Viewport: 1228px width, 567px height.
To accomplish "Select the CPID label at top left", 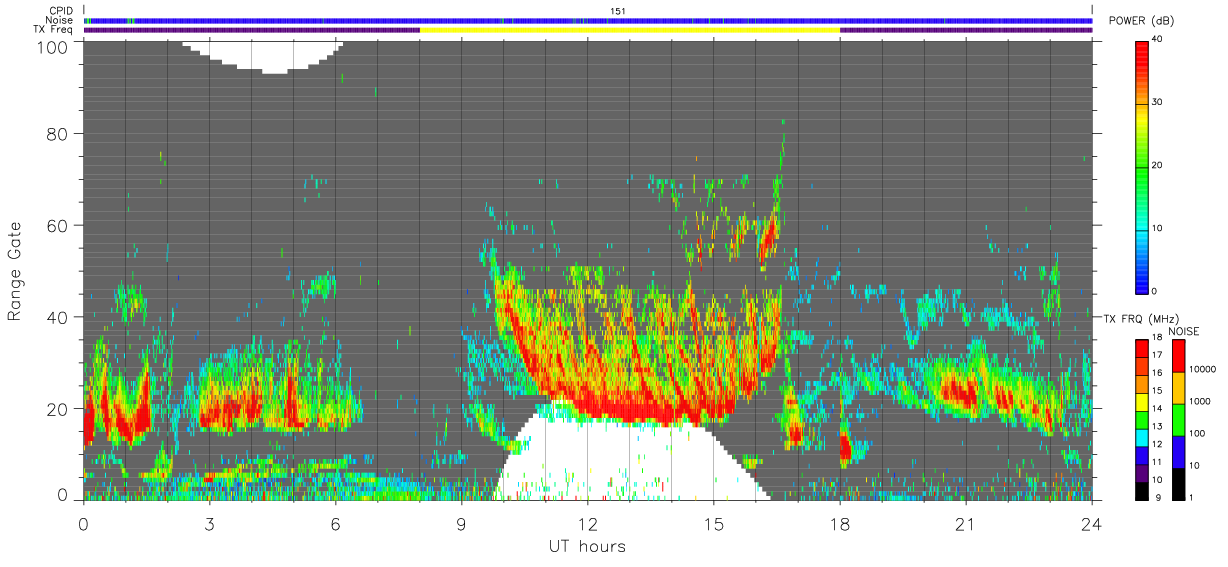I will tap(62, 11).
